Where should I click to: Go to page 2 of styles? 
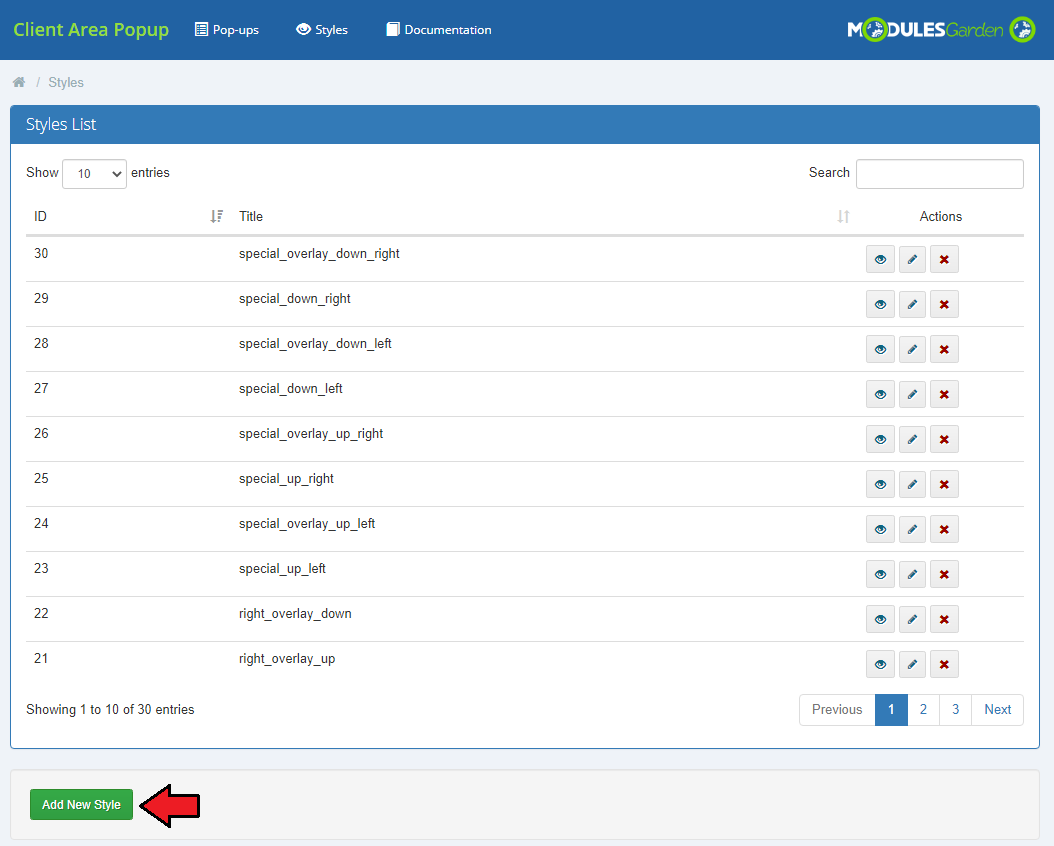924,710
